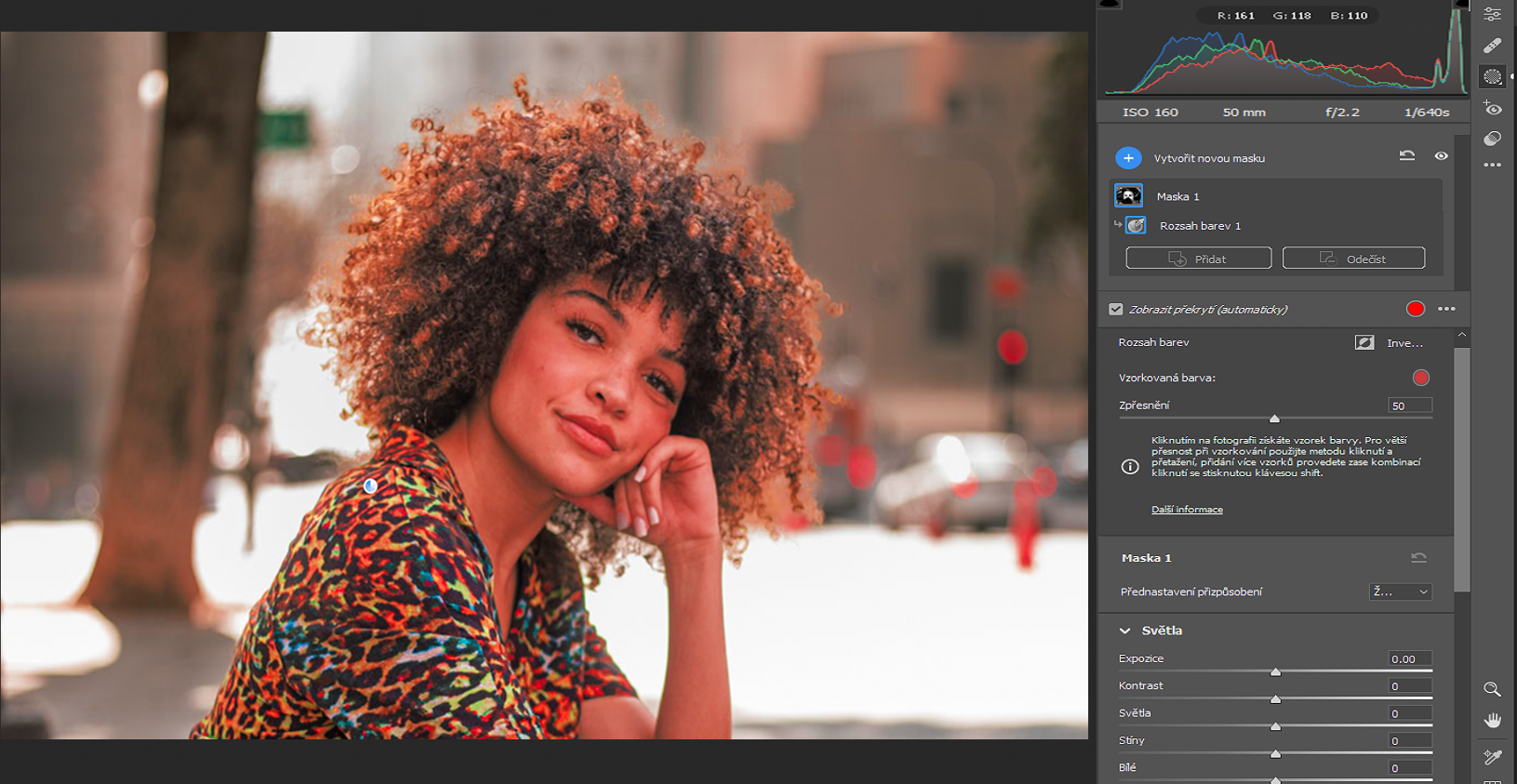Viewport: 1517px width, 784px height.
Task: Toggle Zobrazit překrytí checkbox
Action: (1116, 310)
